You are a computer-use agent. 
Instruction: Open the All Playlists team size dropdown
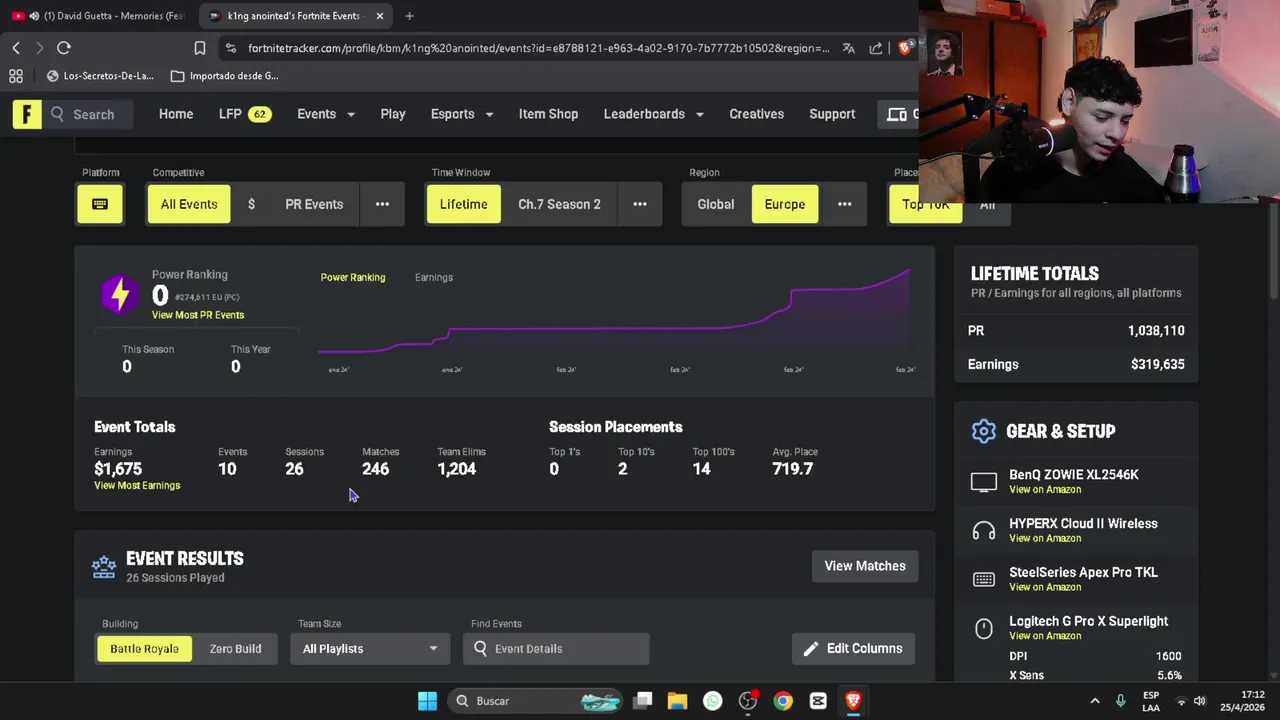click(370, 649)
